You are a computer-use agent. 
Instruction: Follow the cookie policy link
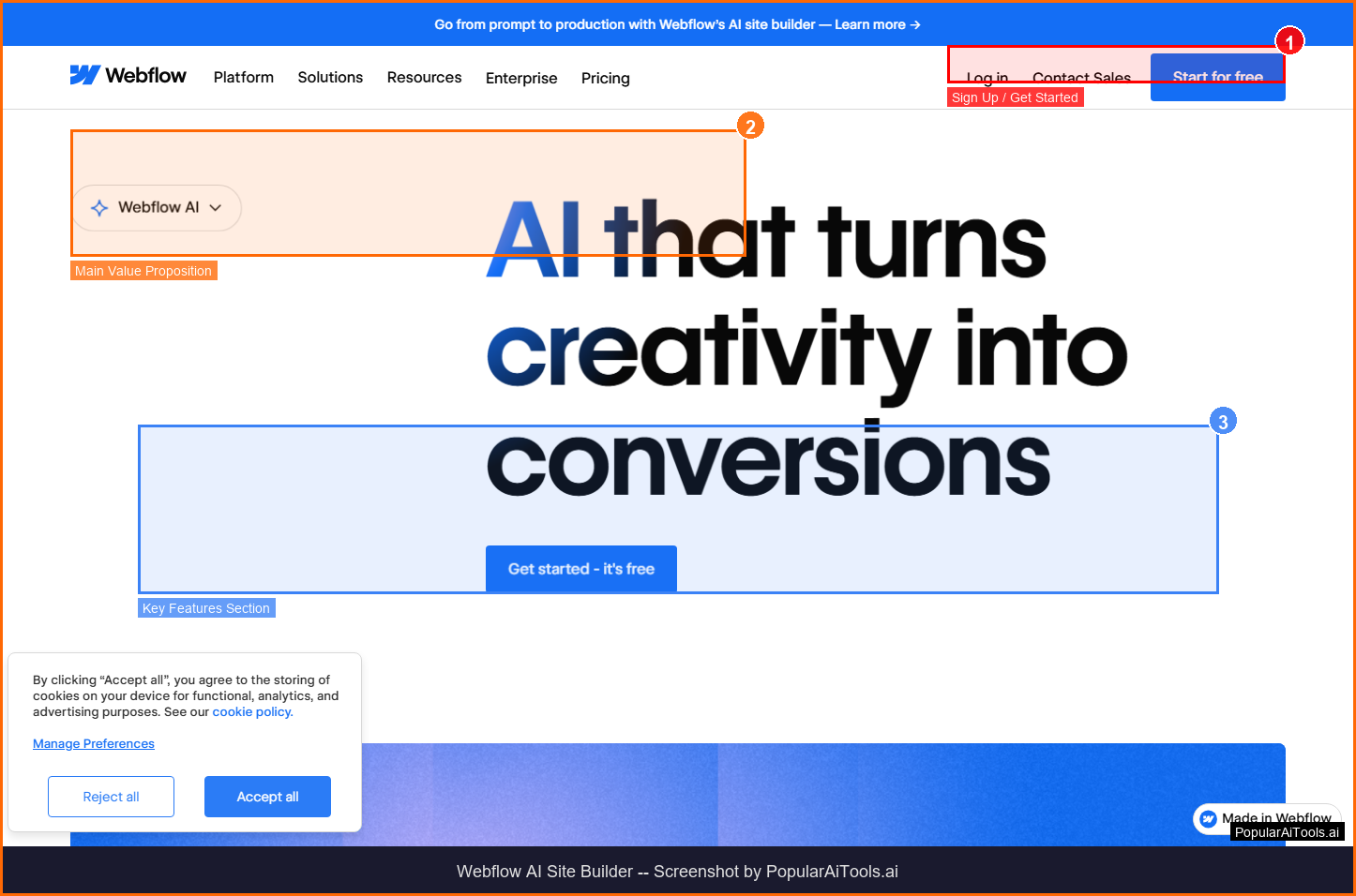pyautogui.click(x=252, y=712)
